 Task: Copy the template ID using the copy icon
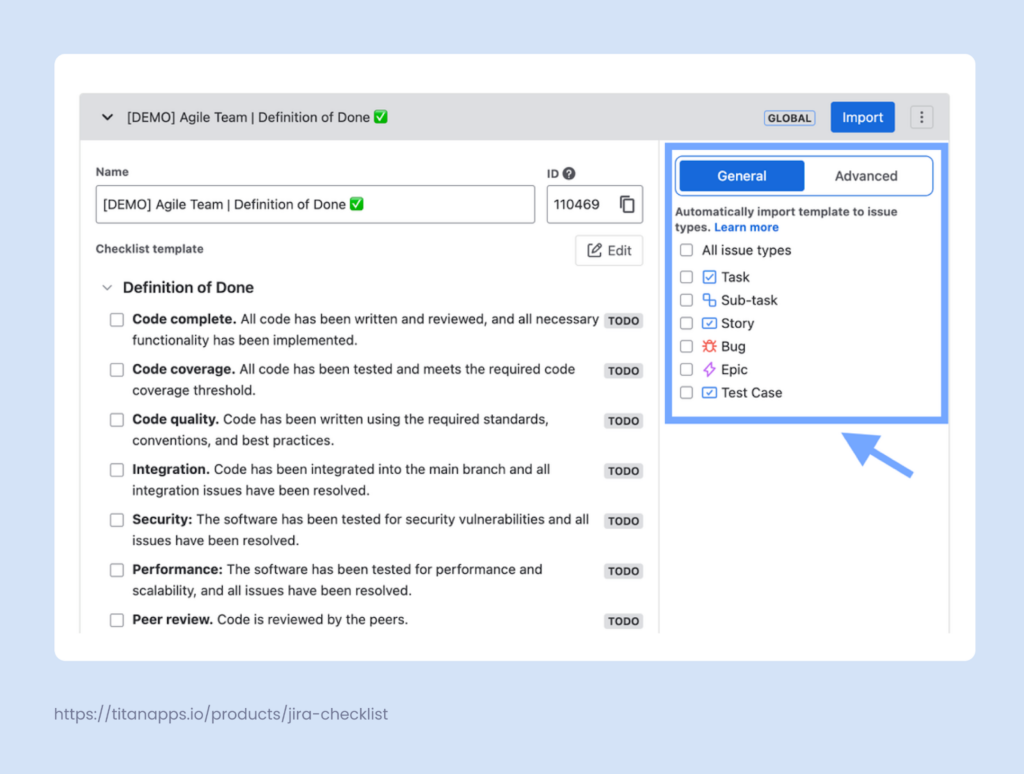pyautogui.click(x=629, y=204)
